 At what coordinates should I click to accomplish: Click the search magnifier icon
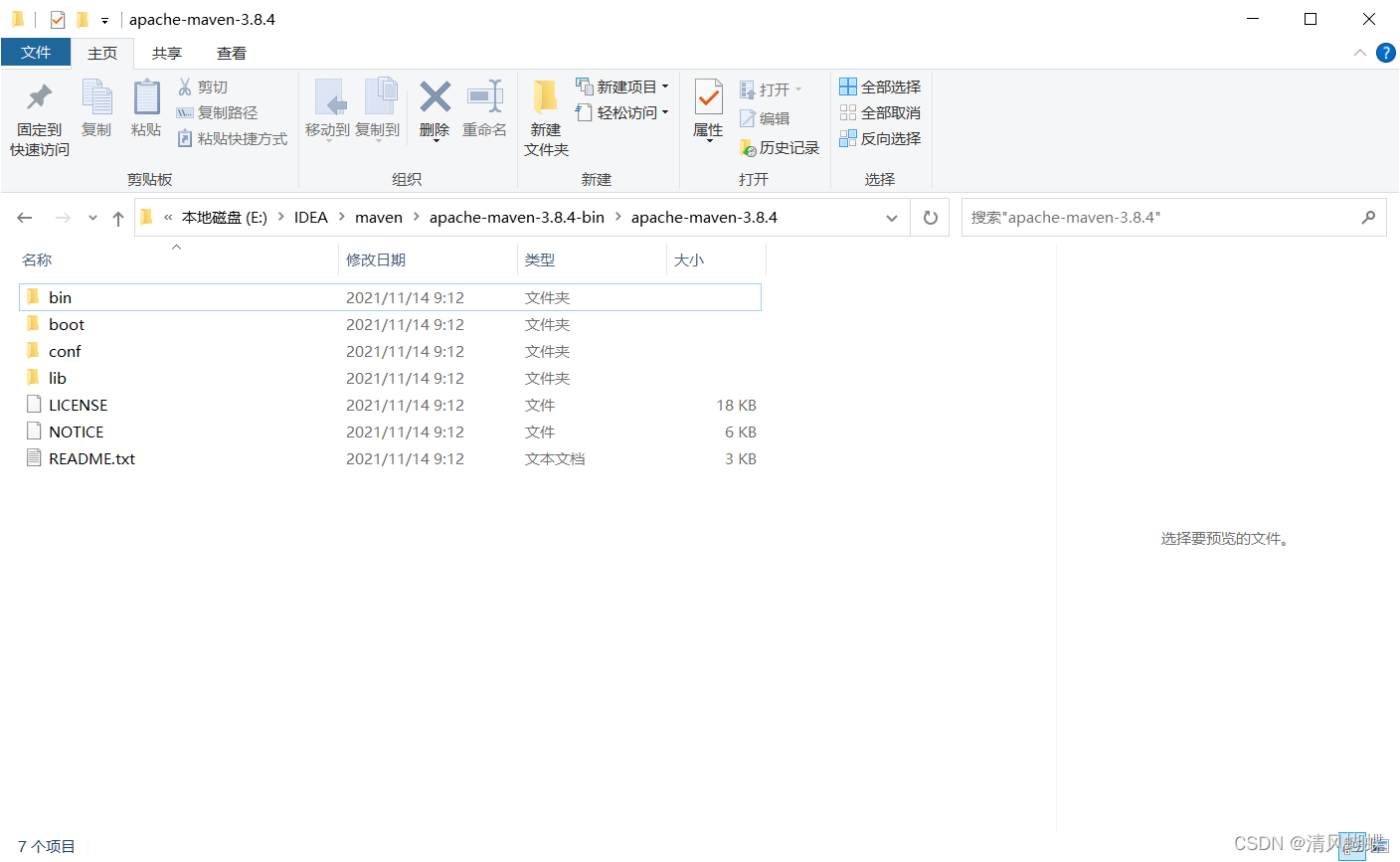[1368, 217]
